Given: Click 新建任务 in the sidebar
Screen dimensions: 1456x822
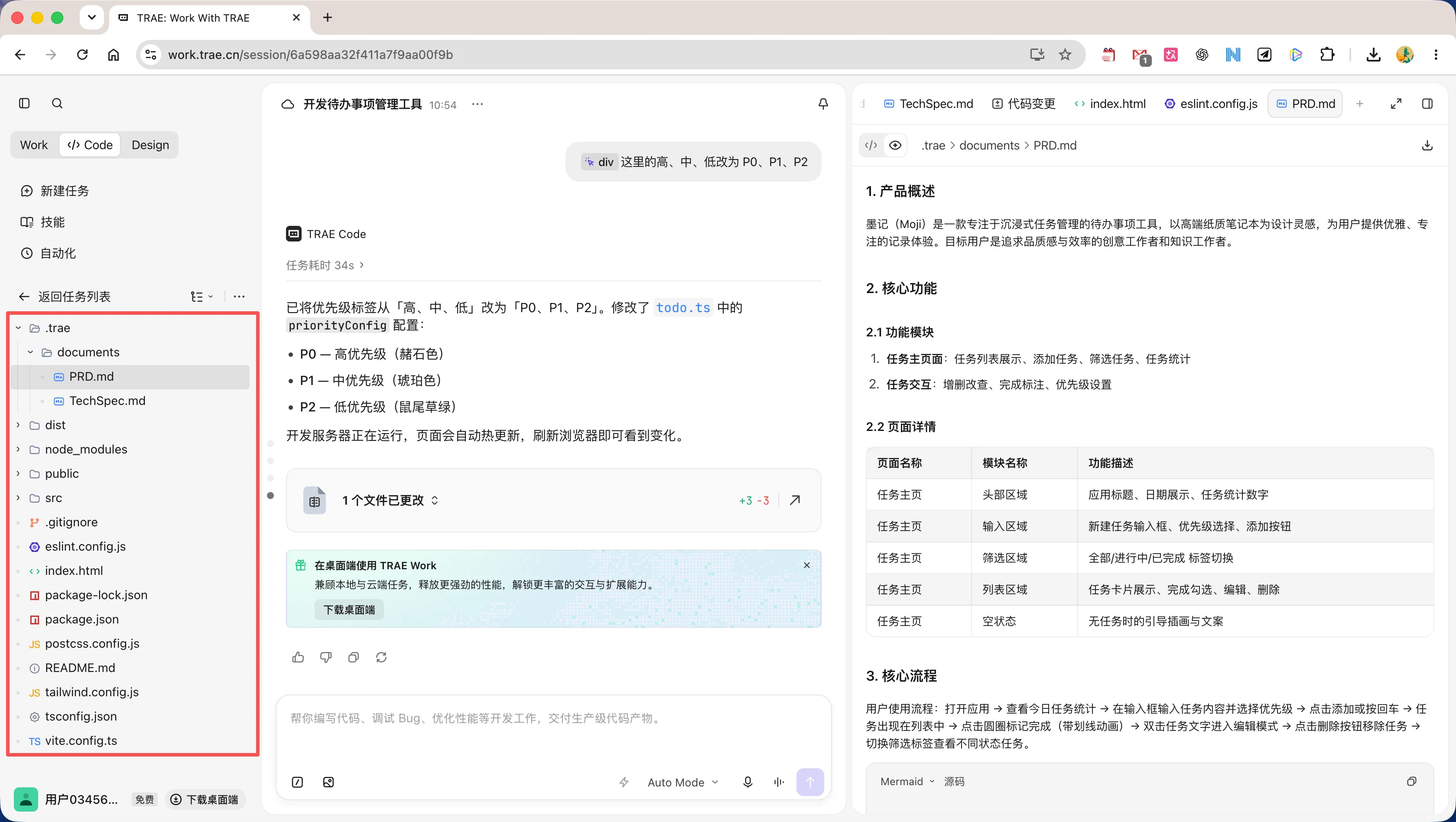Looking at the screenshot, I should click(x=55, y=191).
